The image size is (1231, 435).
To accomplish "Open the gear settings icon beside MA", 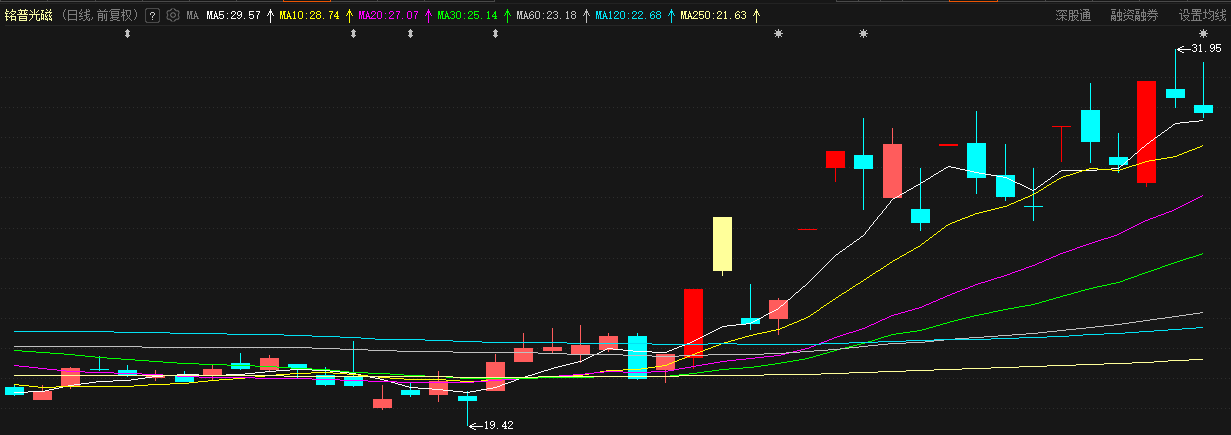I will tap(174, 16).
